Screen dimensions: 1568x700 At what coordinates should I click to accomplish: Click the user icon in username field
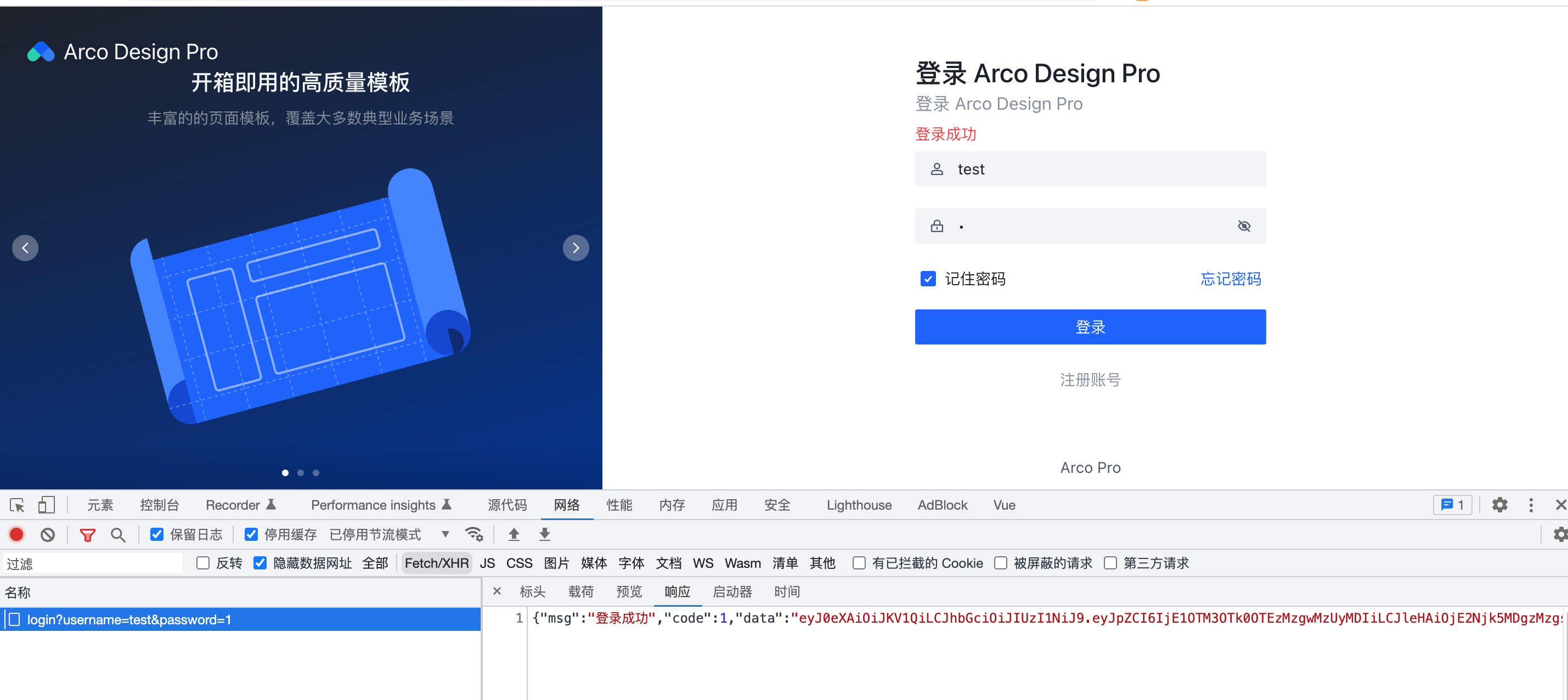coord(937,169)
